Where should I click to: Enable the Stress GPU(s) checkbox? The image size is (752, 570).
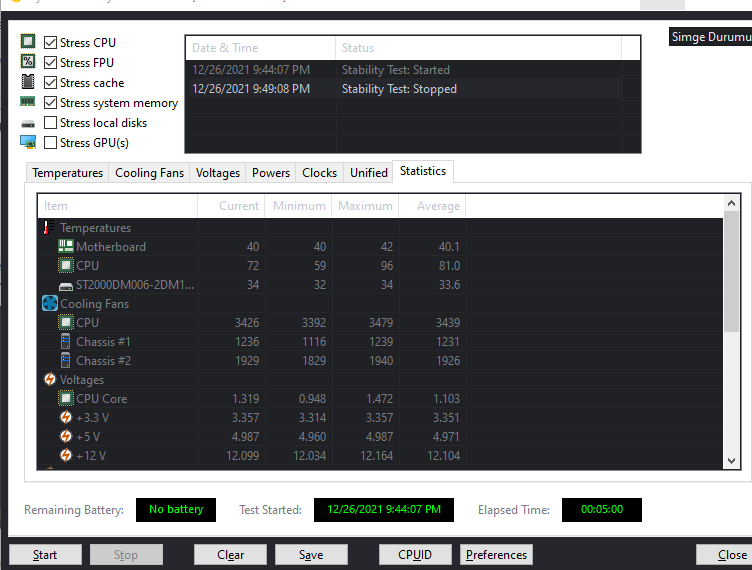point(50,142)
